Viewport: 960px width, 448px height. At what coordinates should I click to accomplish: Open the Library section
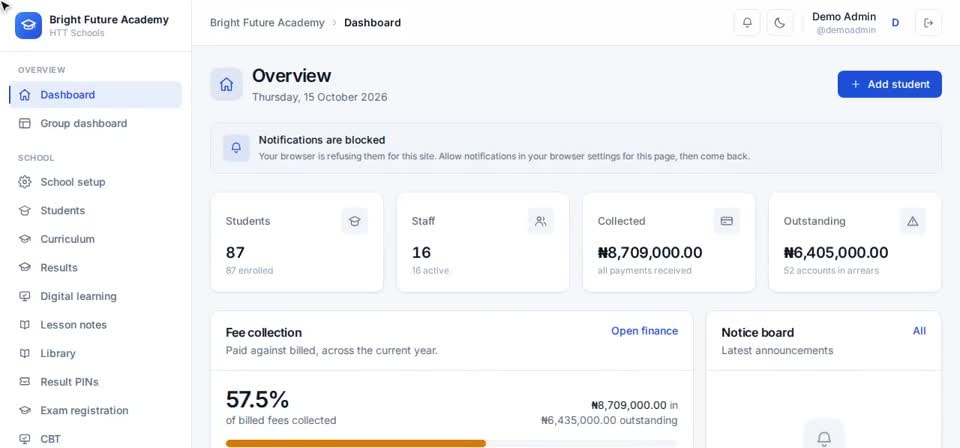click(96, 353)
